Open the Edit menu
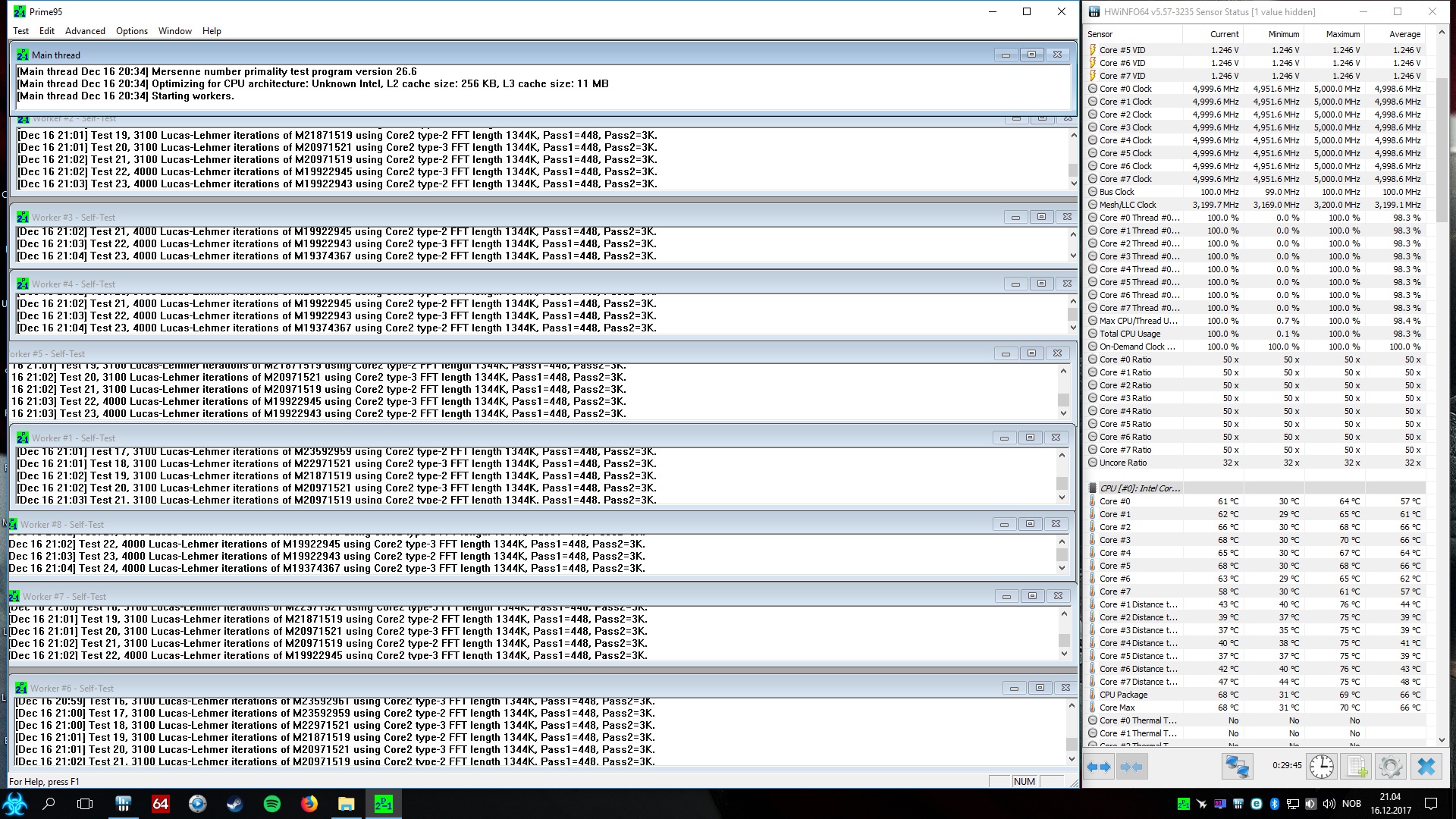The width and height of the screenshot is (1456, 819). 47,31
